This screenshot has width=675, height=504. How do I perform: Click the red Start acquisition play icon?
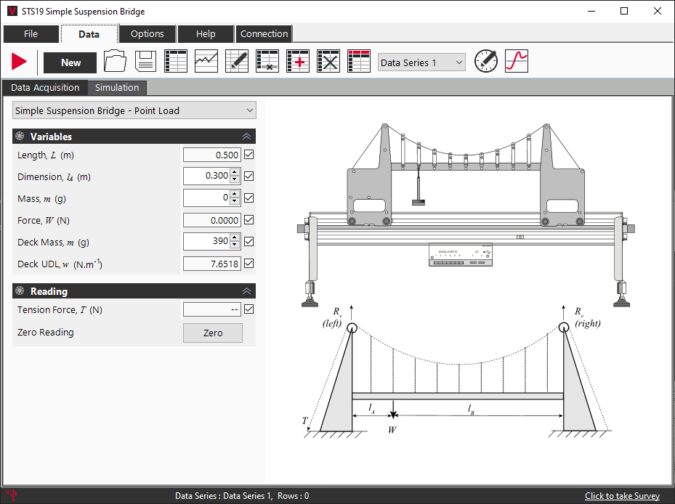coord(19,62)
